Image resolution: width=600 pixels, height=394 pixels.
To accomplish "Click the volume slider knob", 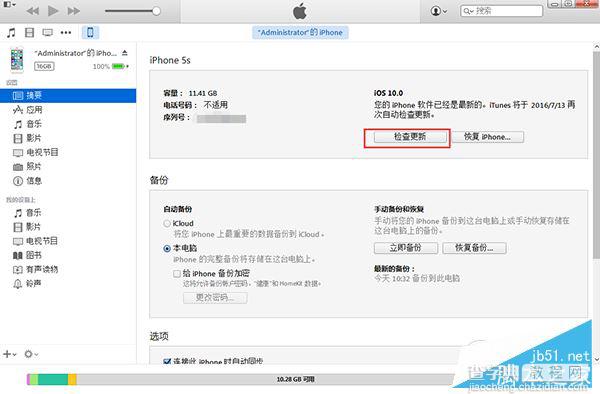I will click(x=156, y=11).
